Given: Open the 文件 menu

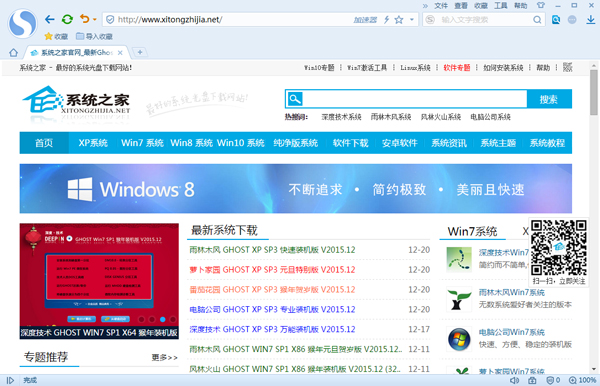Looking at the screenshot, I should pyautogui.click(x=441, y=5).
